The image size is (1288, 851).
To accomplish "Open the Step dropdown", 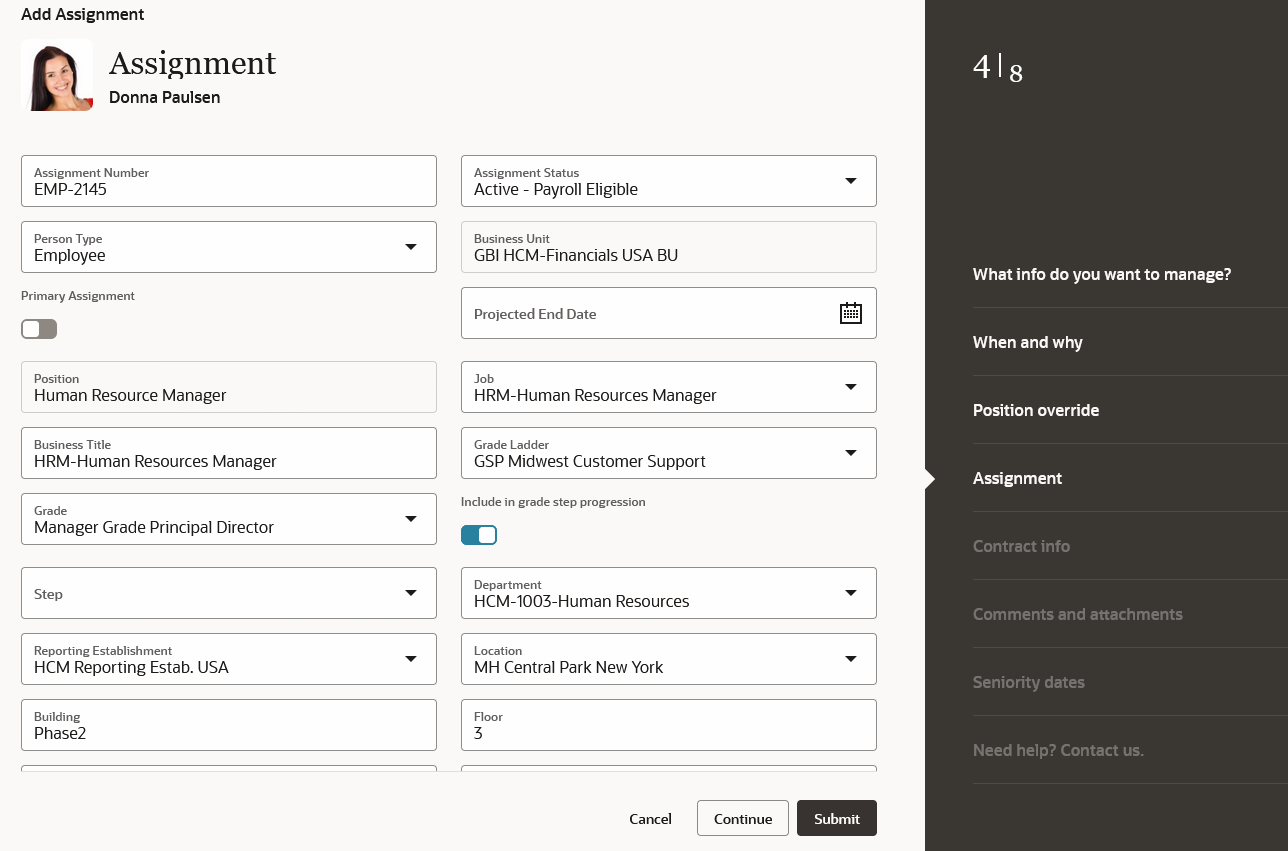I will coord(411,593).
